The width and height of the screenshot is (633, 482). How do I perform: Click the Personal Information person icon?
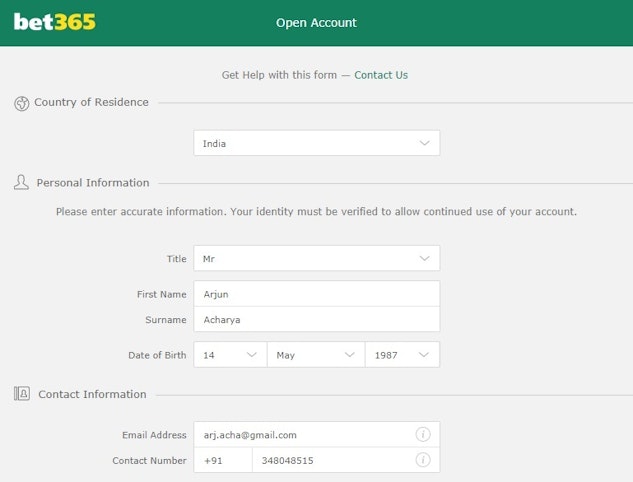click(x=21, y=183)
